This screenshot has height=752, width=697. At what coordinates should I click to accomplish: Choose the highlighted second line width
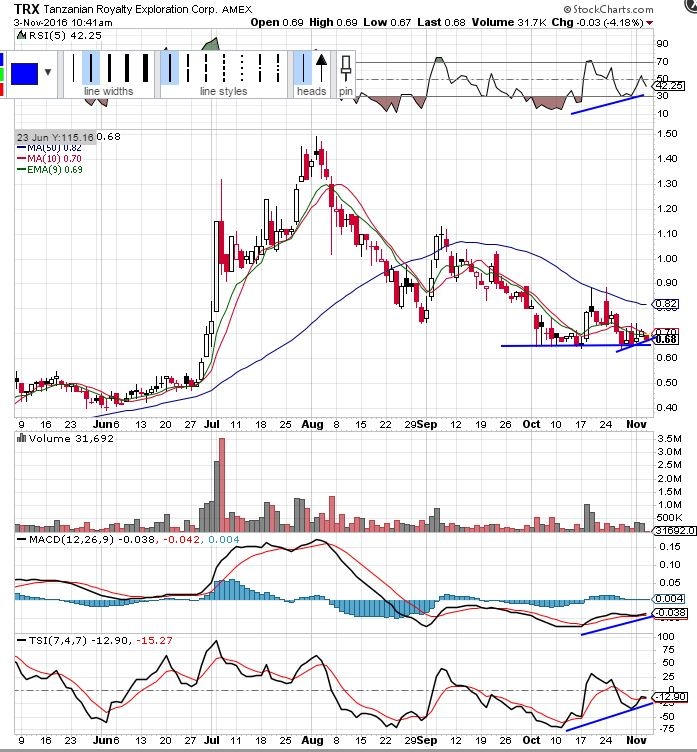coord(92,67)
